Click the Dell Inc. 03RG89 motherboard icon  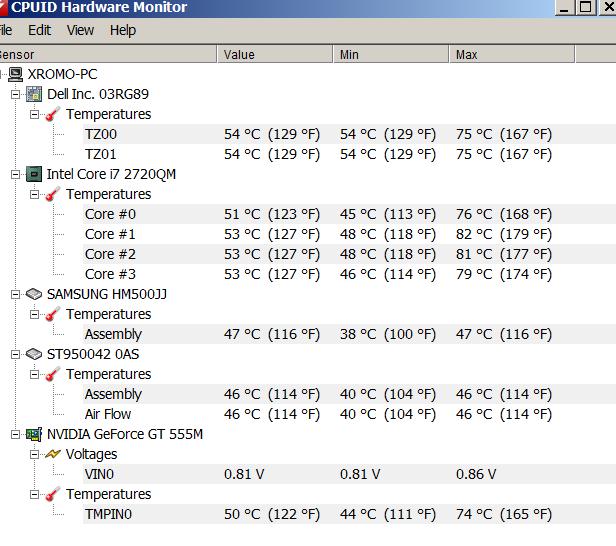coord(34,94)
